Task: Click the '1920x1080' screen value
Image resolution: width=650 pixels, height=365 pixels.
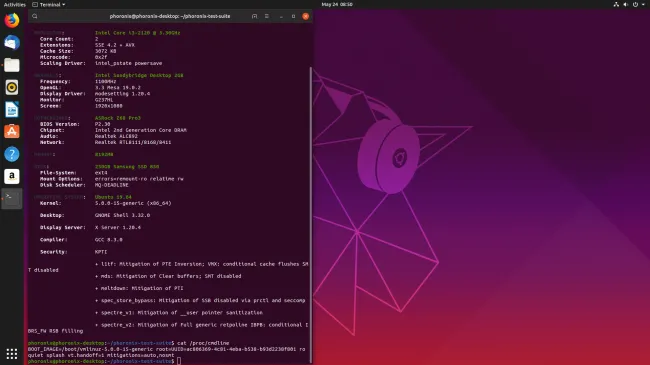Action: (109, 106)
